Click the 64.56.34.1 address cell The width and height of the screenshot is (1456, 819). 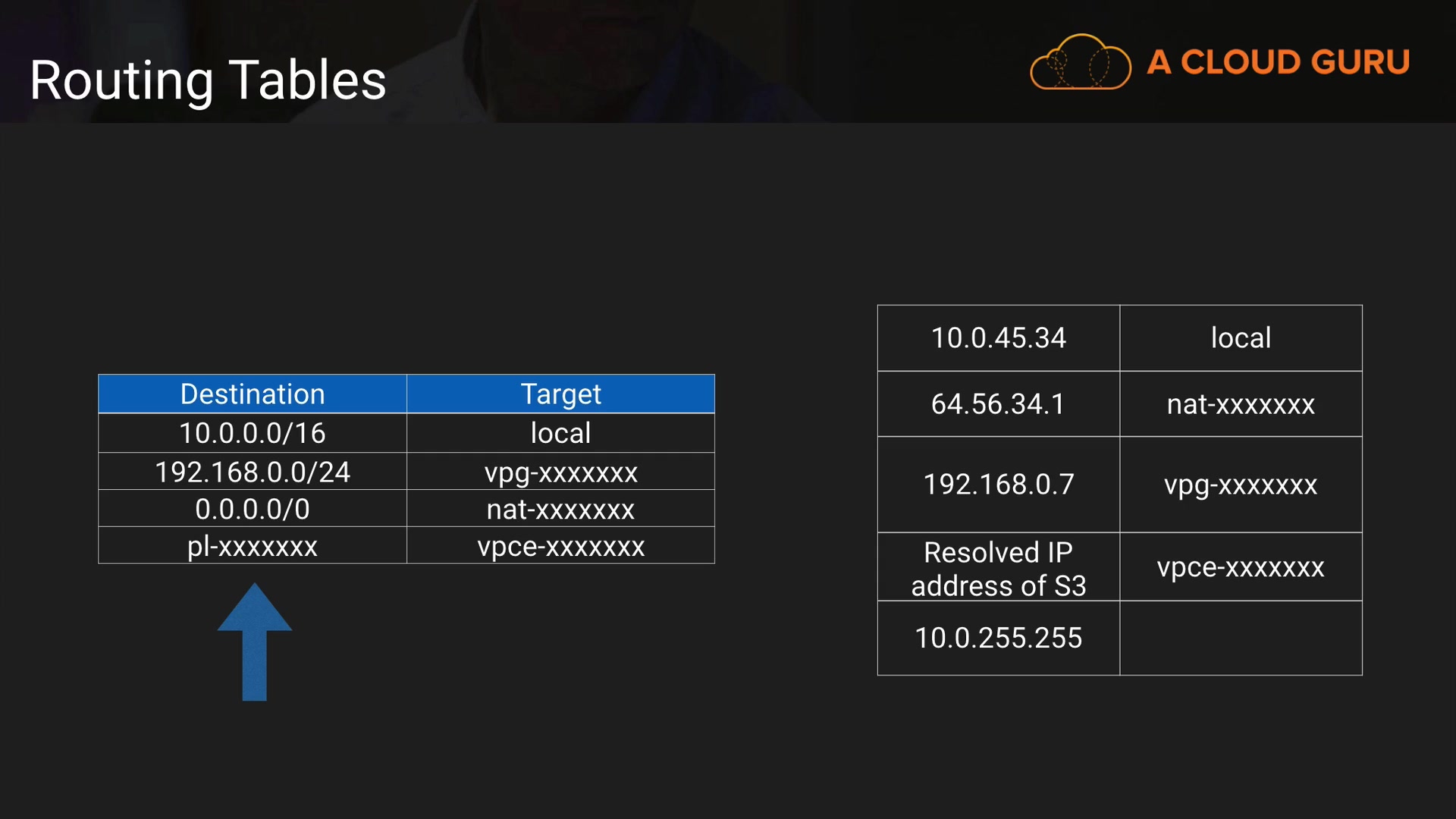[x=998, y=404]
